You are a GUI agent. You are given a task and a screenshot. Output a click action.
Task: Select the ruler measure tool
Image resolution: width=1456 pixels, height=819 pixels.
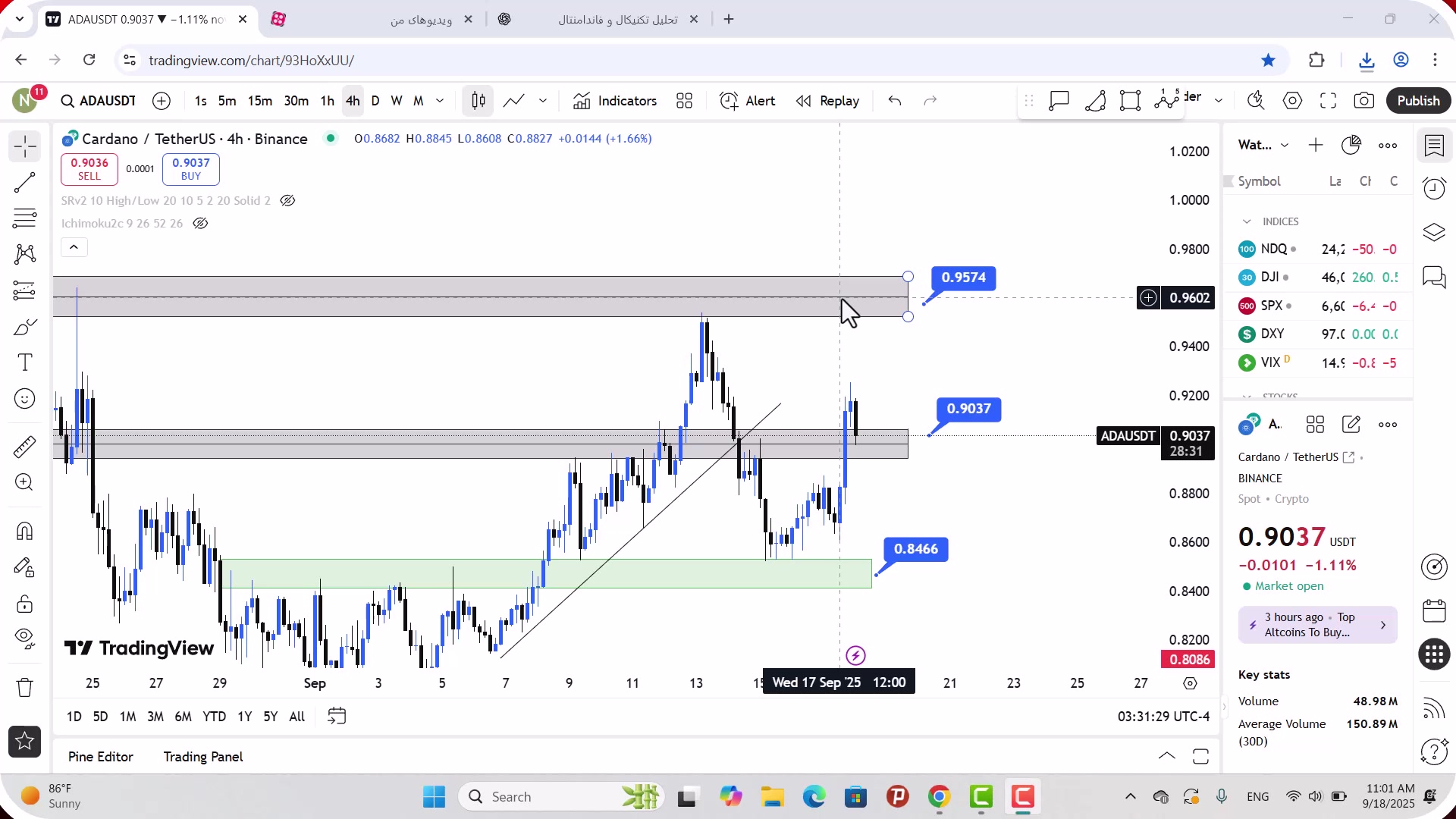24,447
